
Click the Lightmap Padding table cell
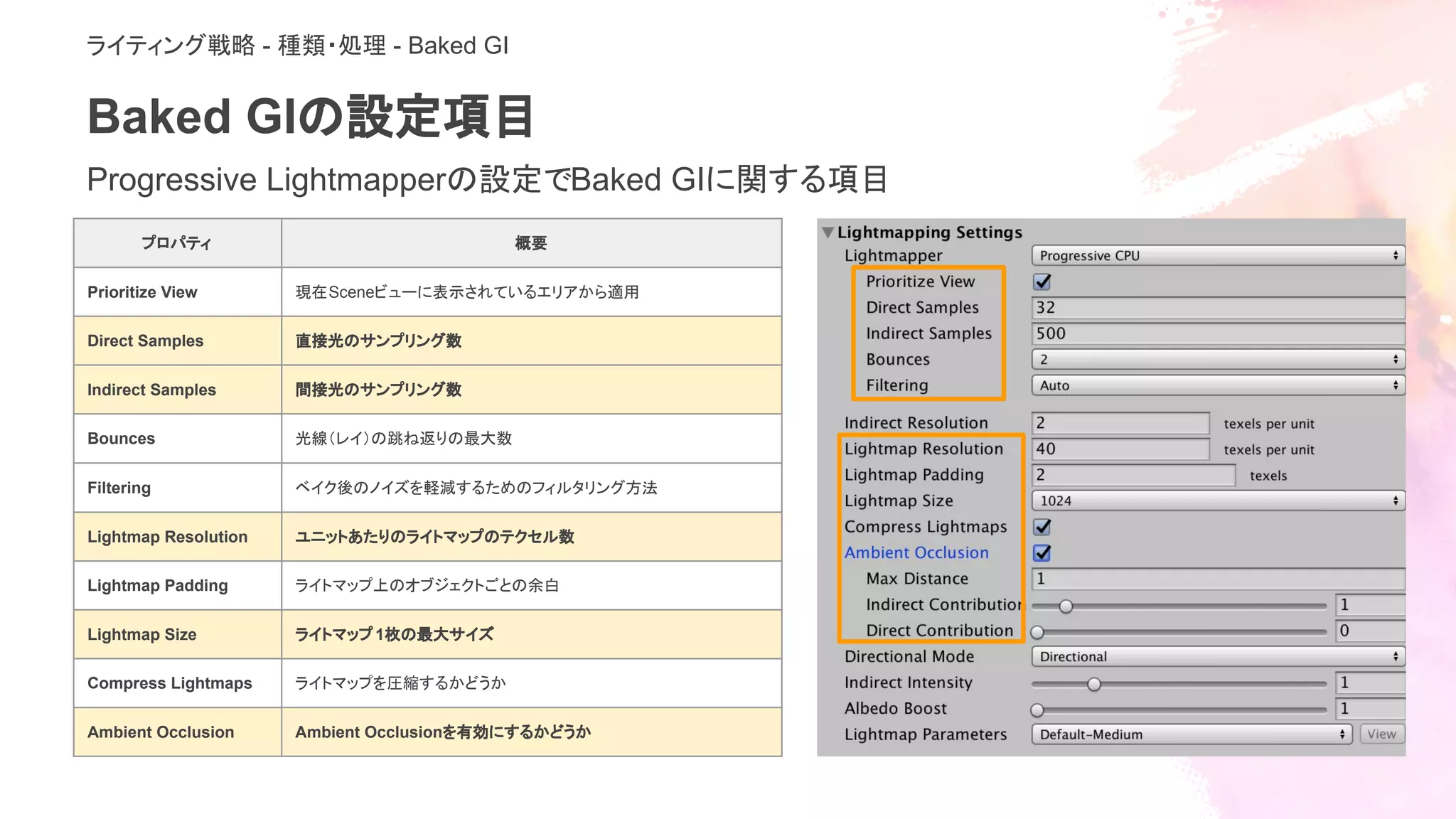(178, 585)
